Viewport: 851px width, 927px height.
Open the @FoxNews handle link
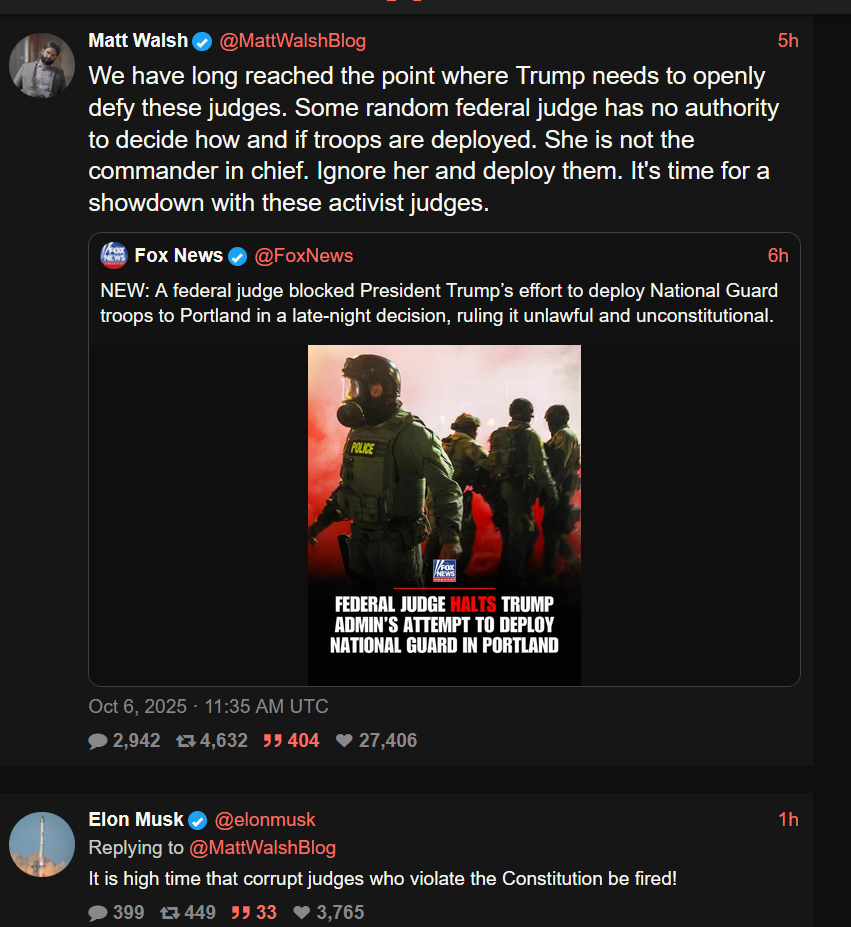point(303,255)
